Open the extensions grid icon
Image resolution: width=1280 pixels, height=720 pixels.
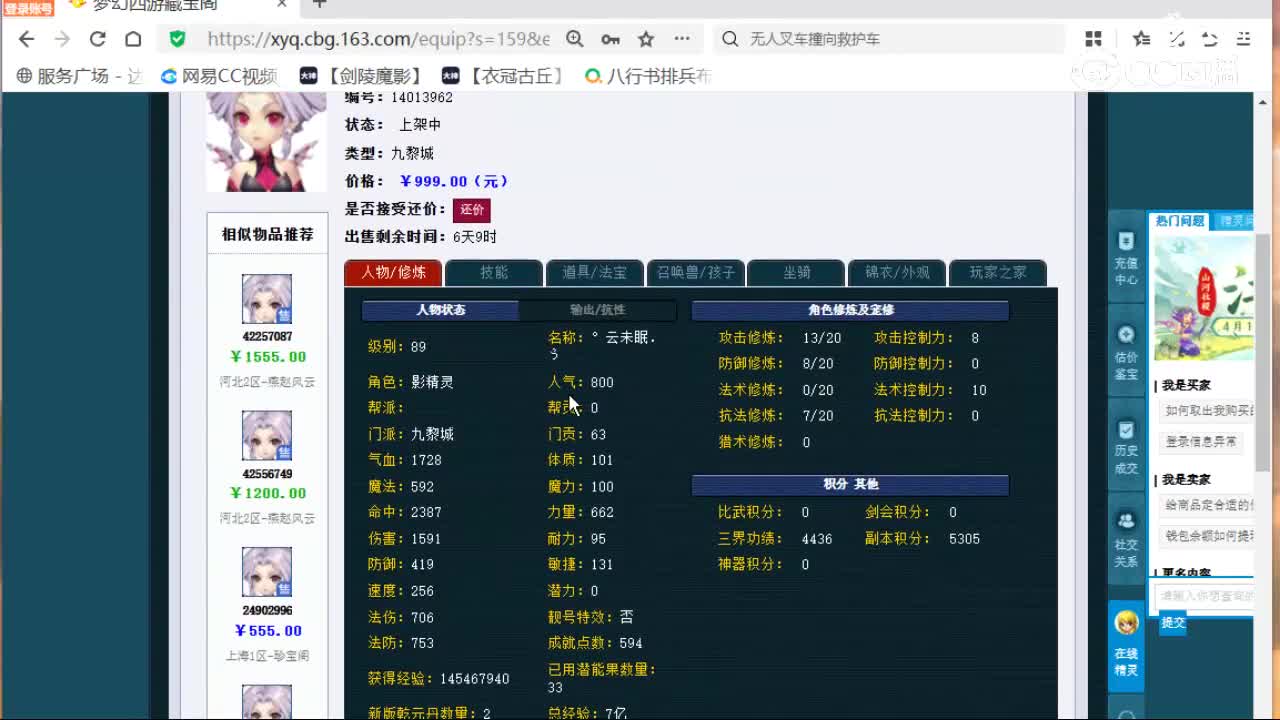[1093, 39]
